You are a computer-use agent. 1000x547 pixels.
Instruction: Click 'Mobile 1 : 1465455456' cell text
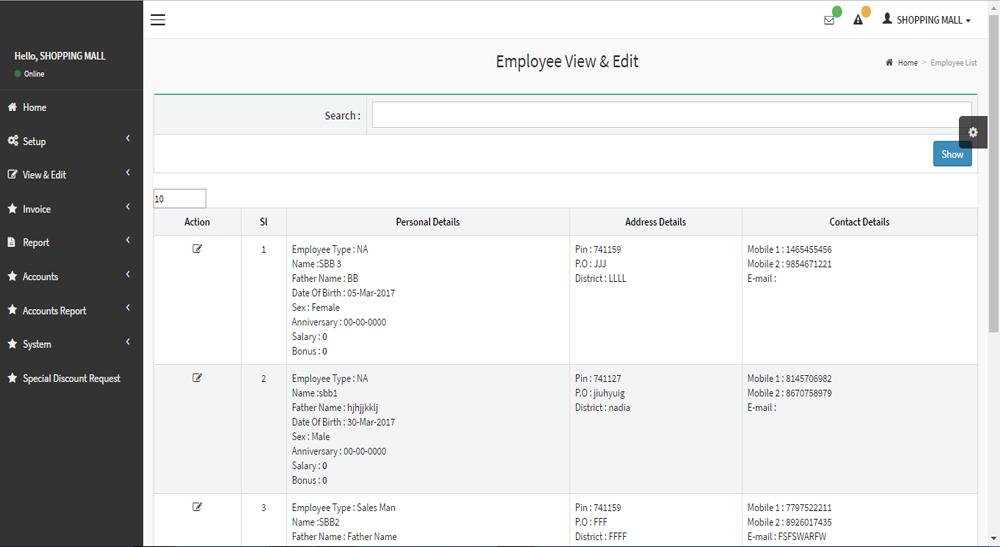790,249
